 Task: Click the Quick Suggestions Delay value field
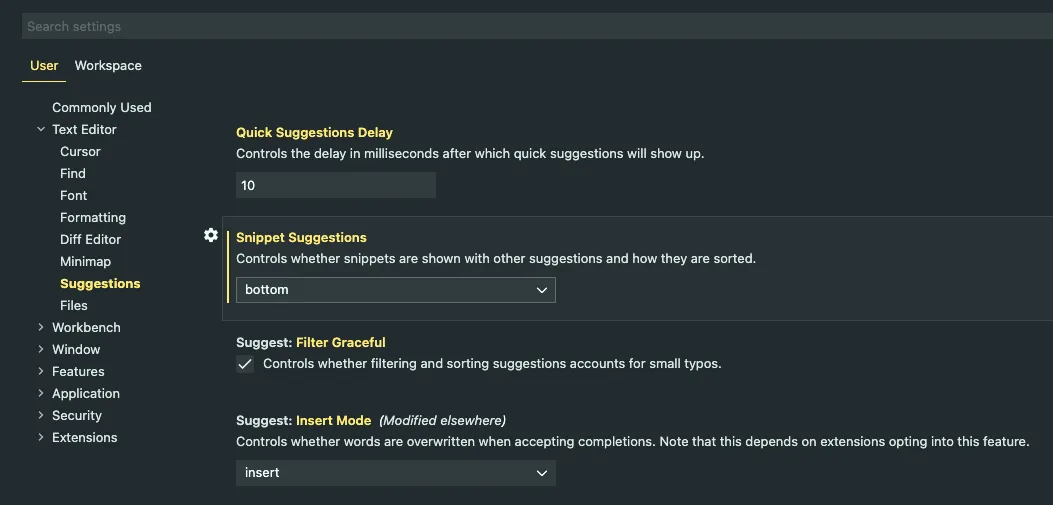point(336,186)
